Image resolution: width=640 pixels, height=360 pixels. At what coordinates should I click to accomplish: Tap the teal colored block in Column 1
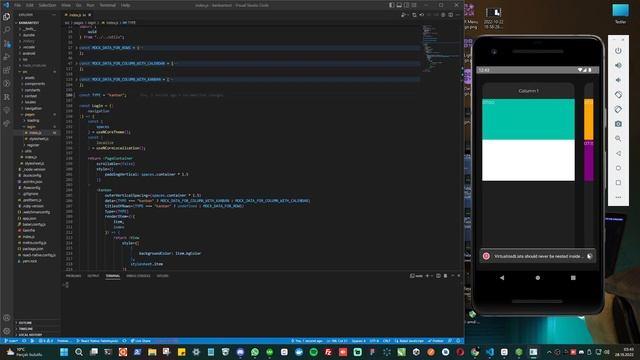[x=528, y=119]
